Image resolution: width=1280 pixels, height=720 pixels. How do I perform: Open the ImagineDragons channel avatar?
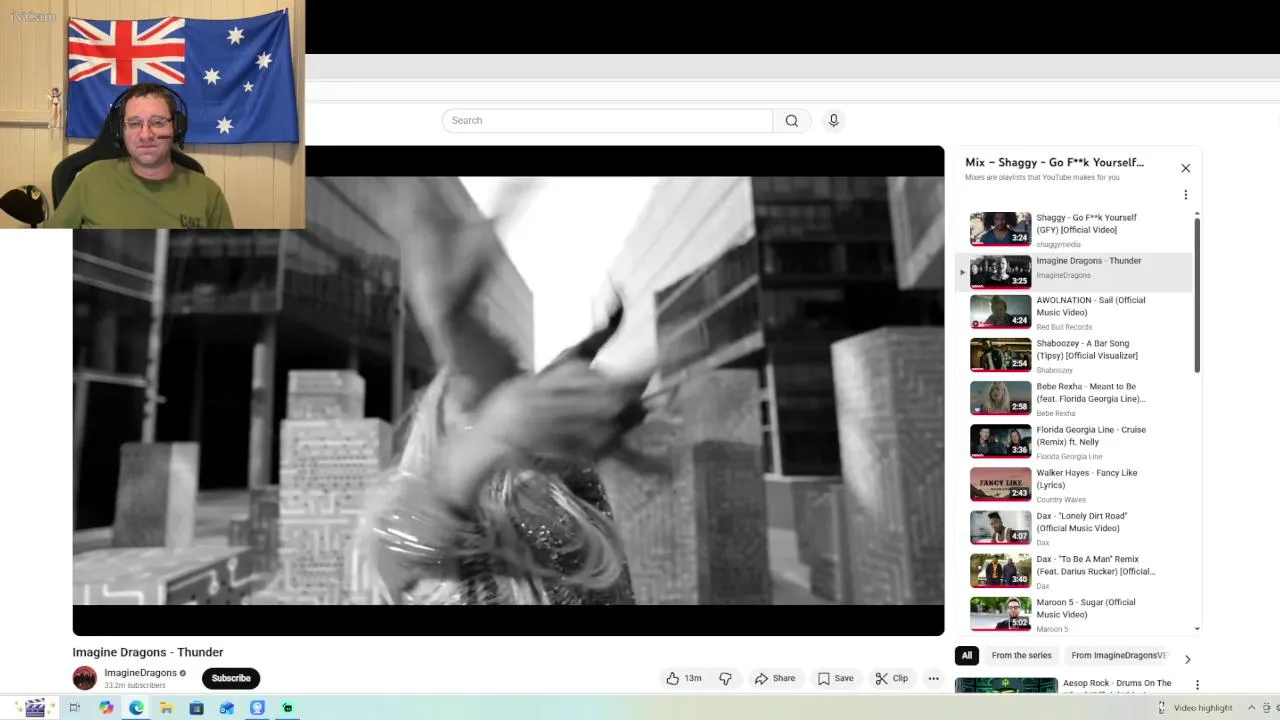click(85, 678)
